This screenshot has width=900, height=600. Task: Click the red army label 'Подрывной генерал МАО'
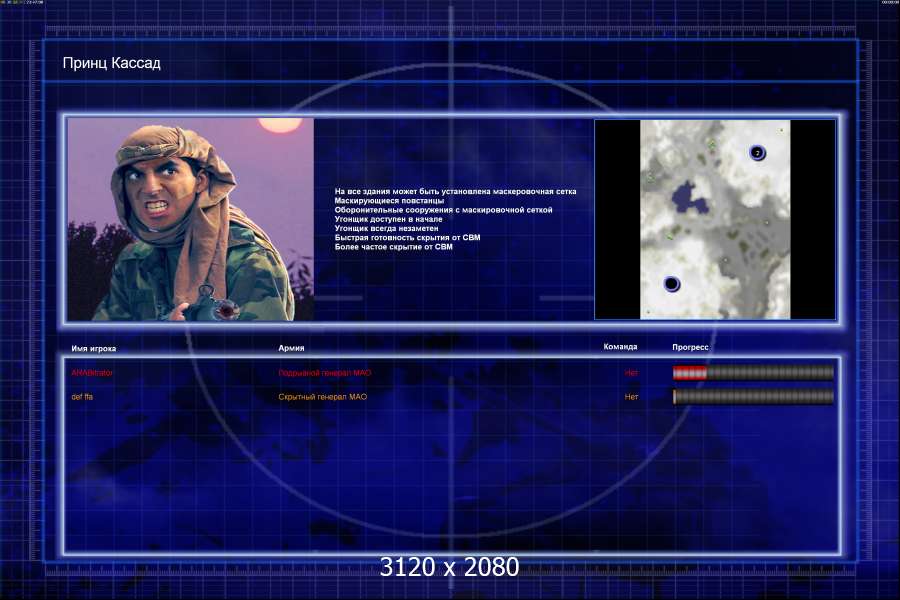click(324, 373)
